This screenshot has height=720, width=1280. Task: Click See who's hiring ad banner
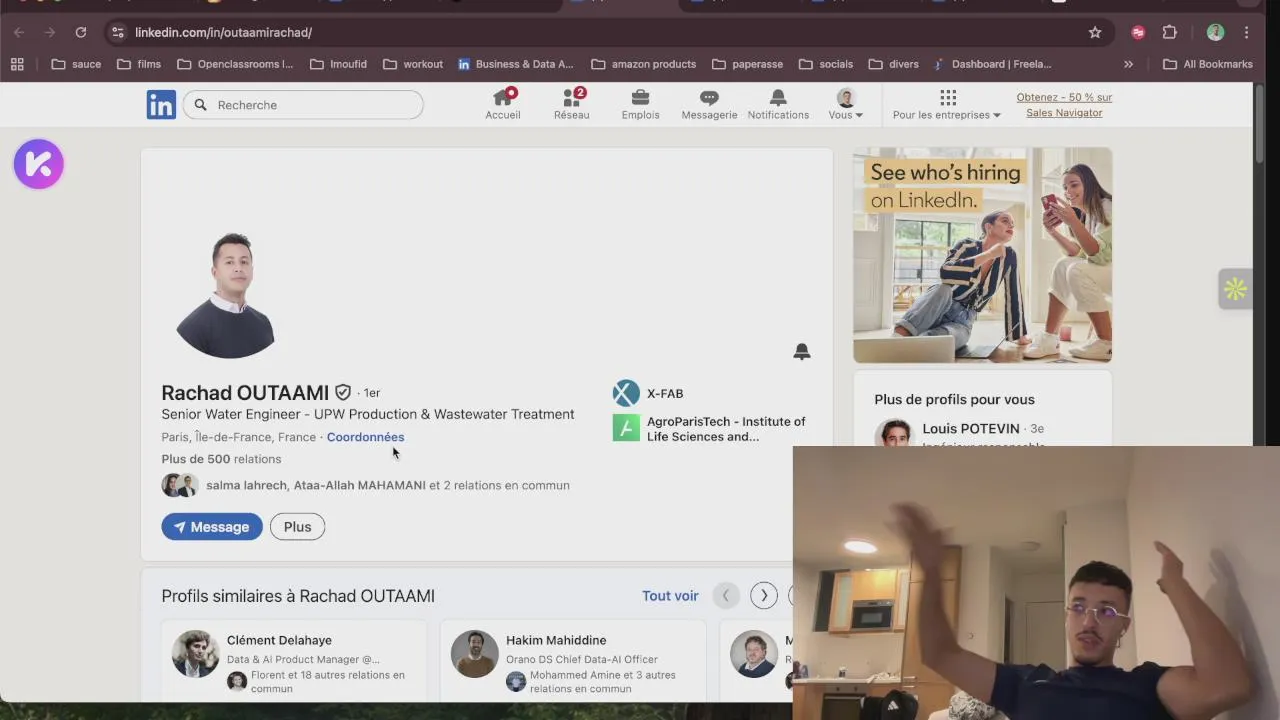tap(982, 255)
